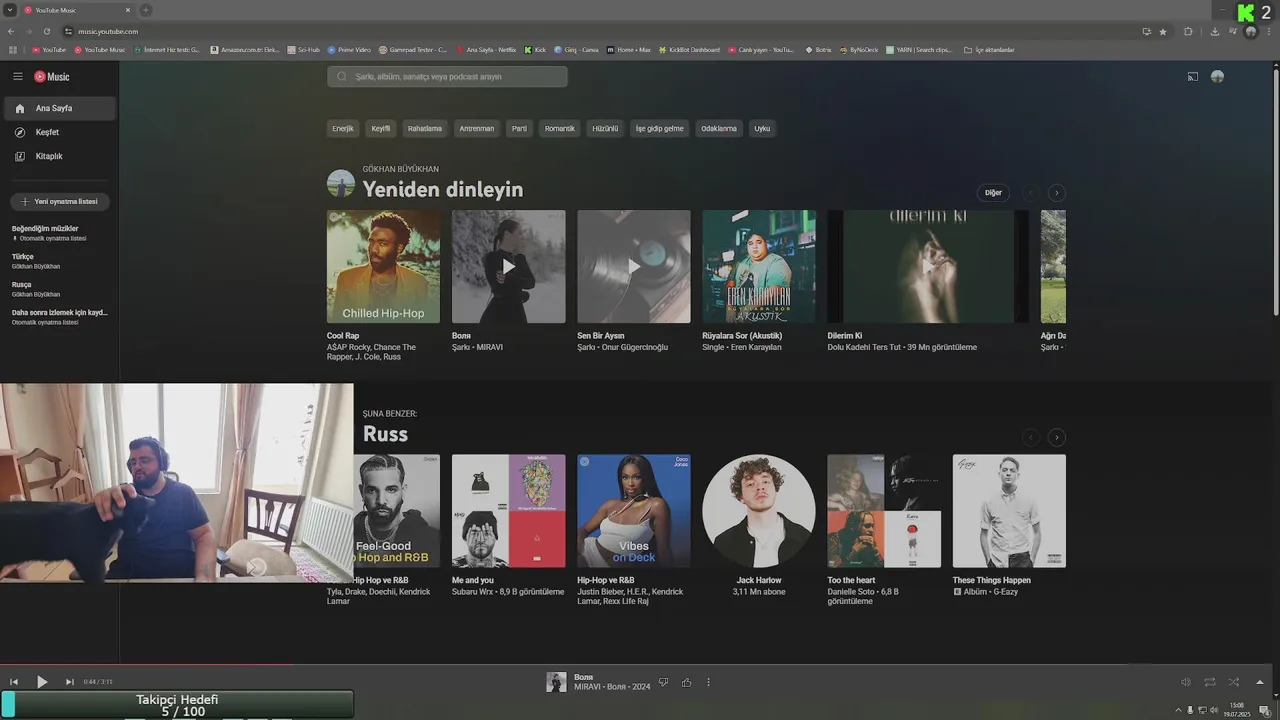Open a new browser tab
Screen dimensions: 1280x720
[146, 10]
